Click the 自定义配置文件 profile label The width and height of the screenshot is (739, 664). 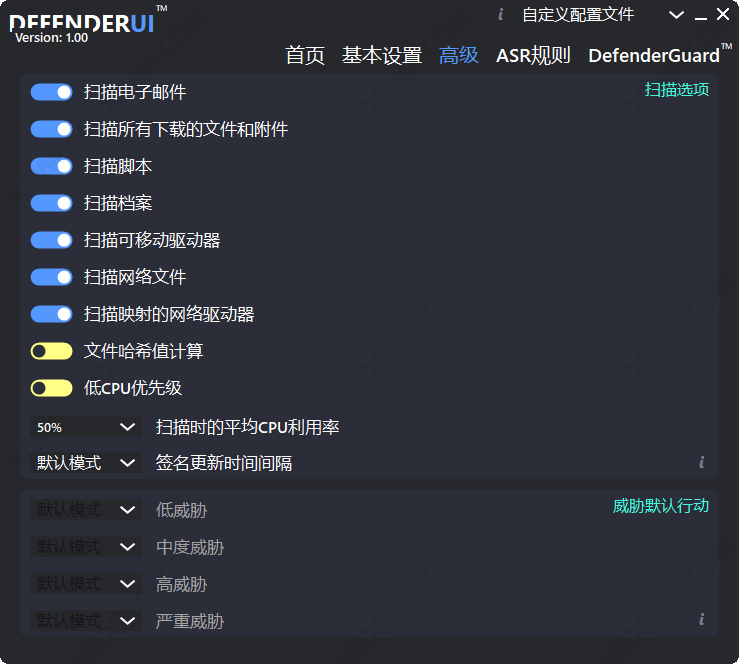(578, 15)
